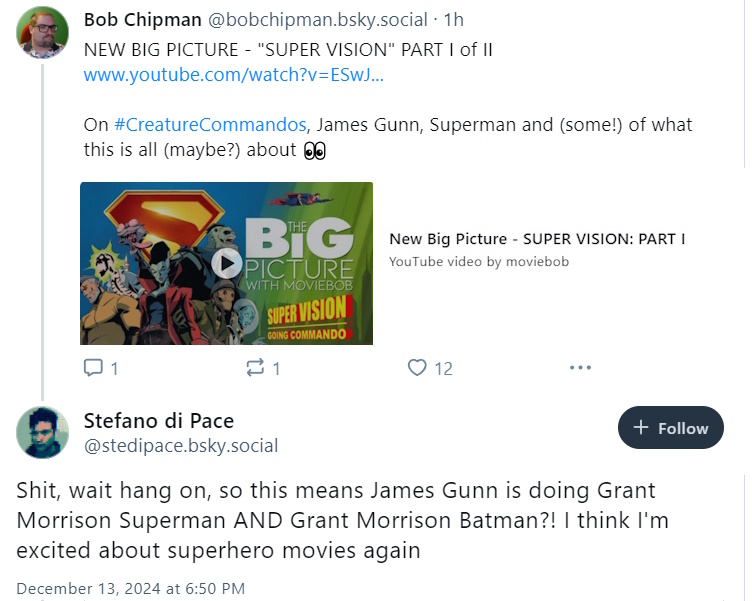The height and width of the screenshot is (601, 752).
Task: Repost Bob Chipman's post via repost icon
Action: 255,367
